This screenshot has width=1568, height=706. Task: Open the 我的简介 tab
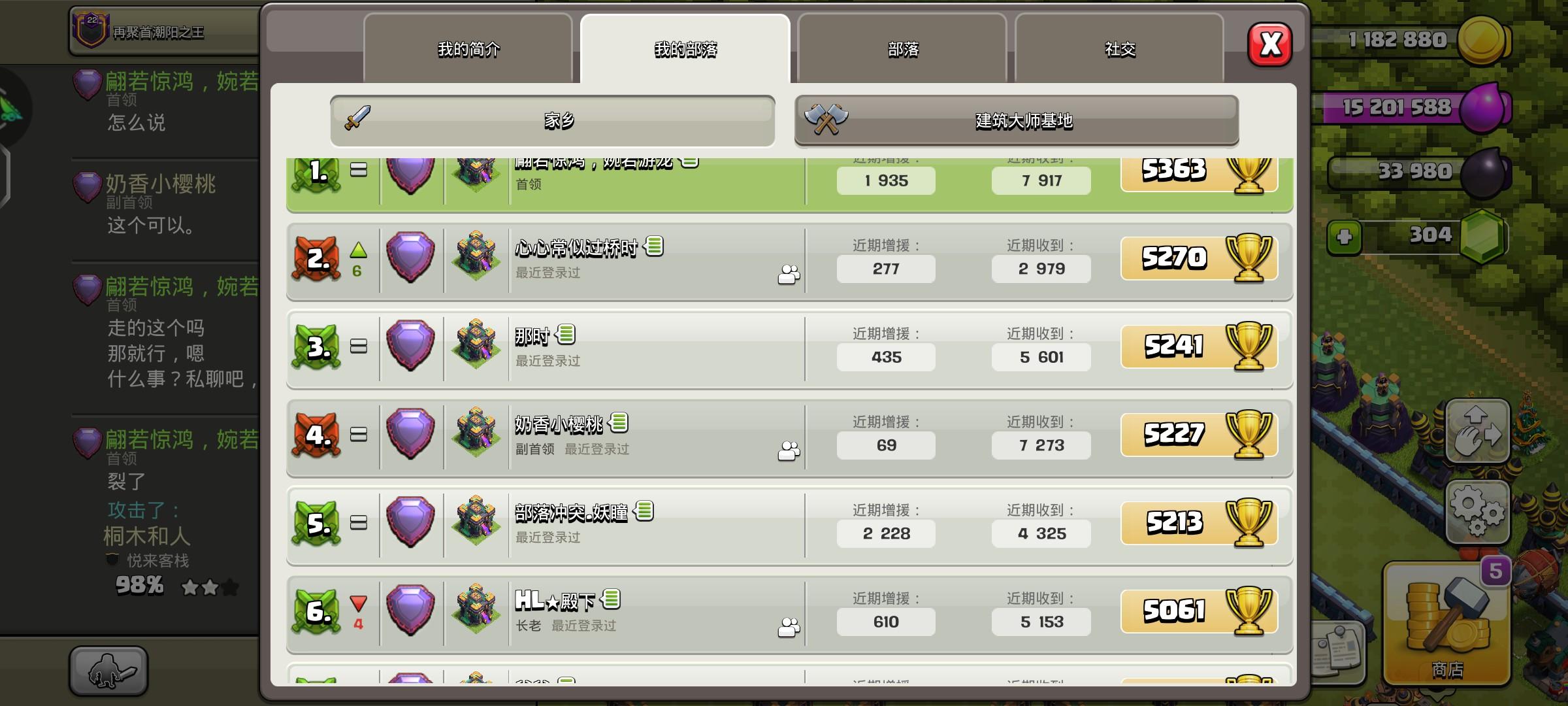pos(468,49)
